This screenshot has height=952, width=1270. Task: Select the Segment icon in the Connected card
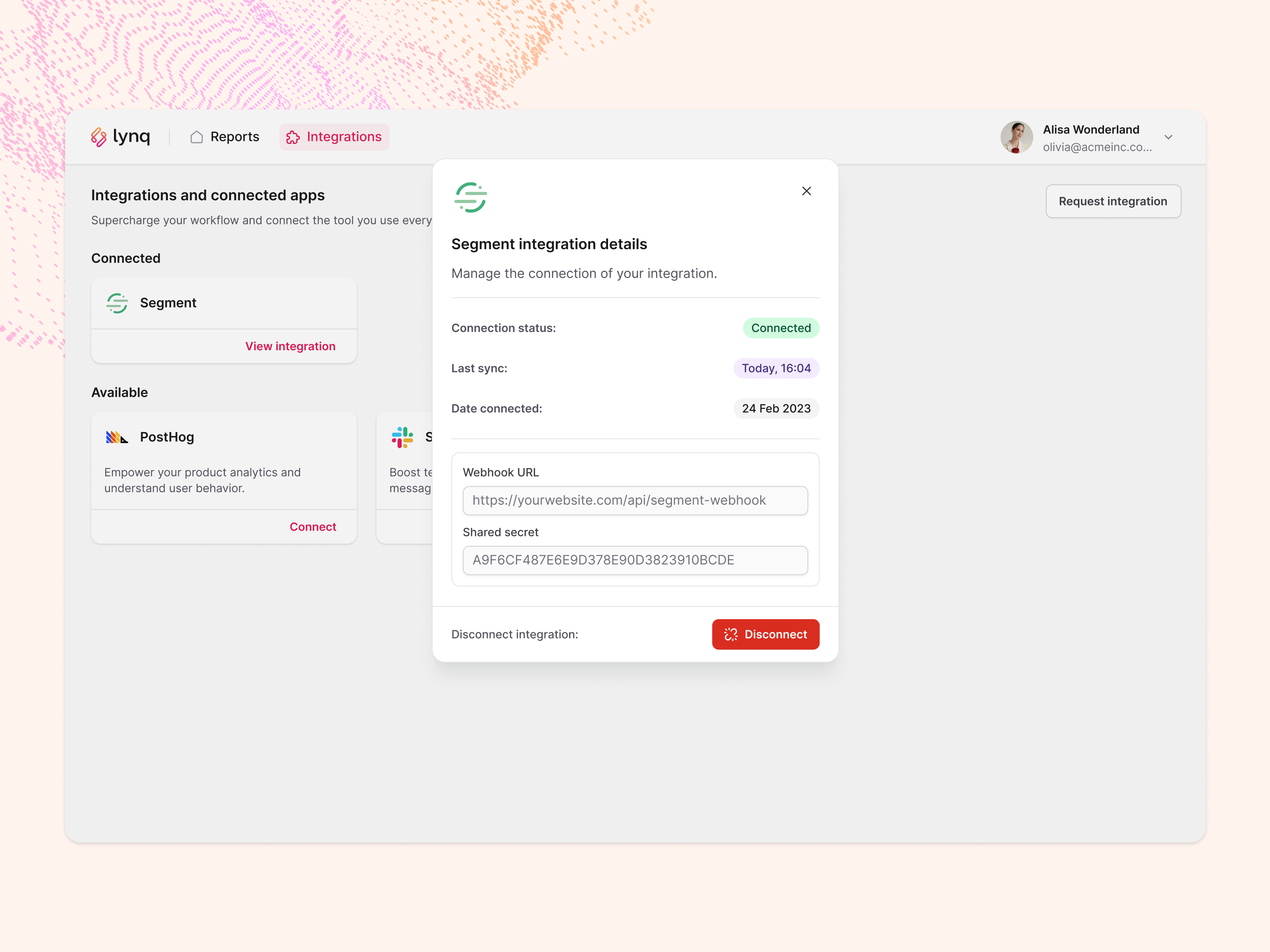117,303
